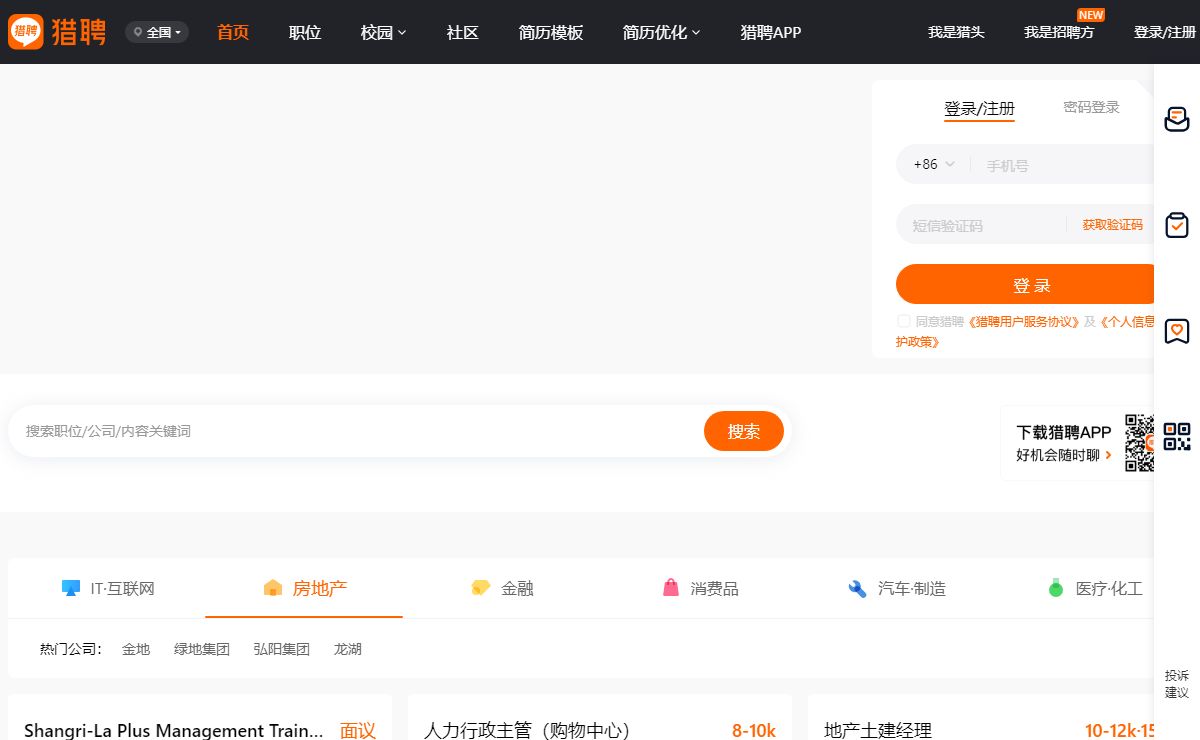Click the IT monitor icon

tap(71, 588)
